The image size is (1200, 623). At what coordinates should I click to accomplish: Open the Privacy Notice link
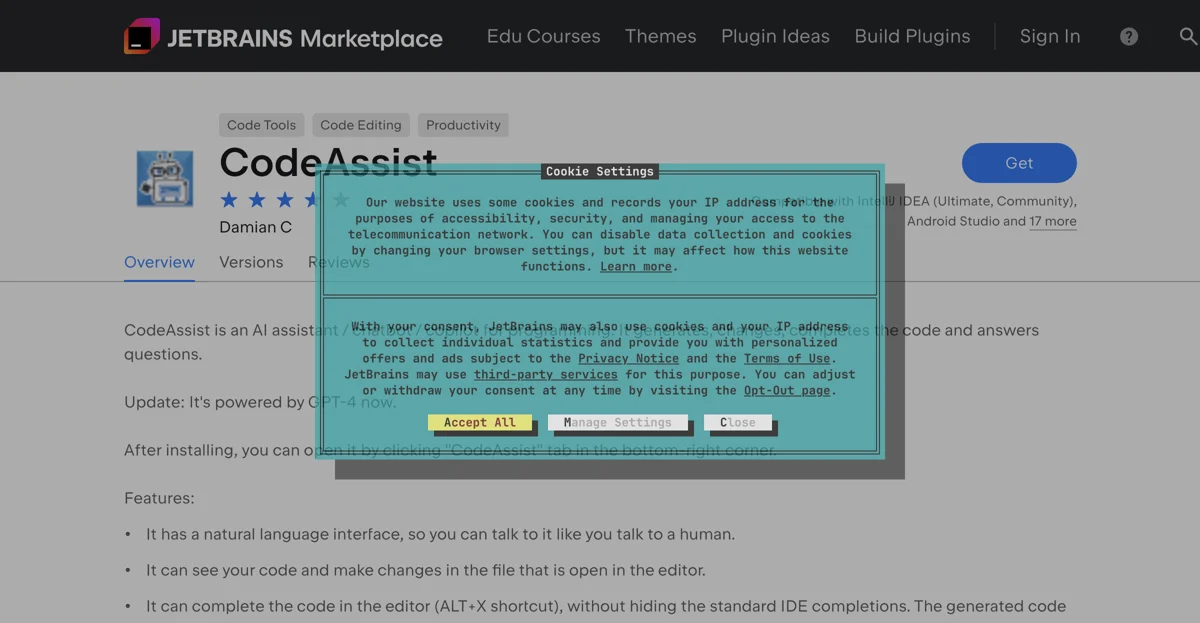tap(628, 358)
